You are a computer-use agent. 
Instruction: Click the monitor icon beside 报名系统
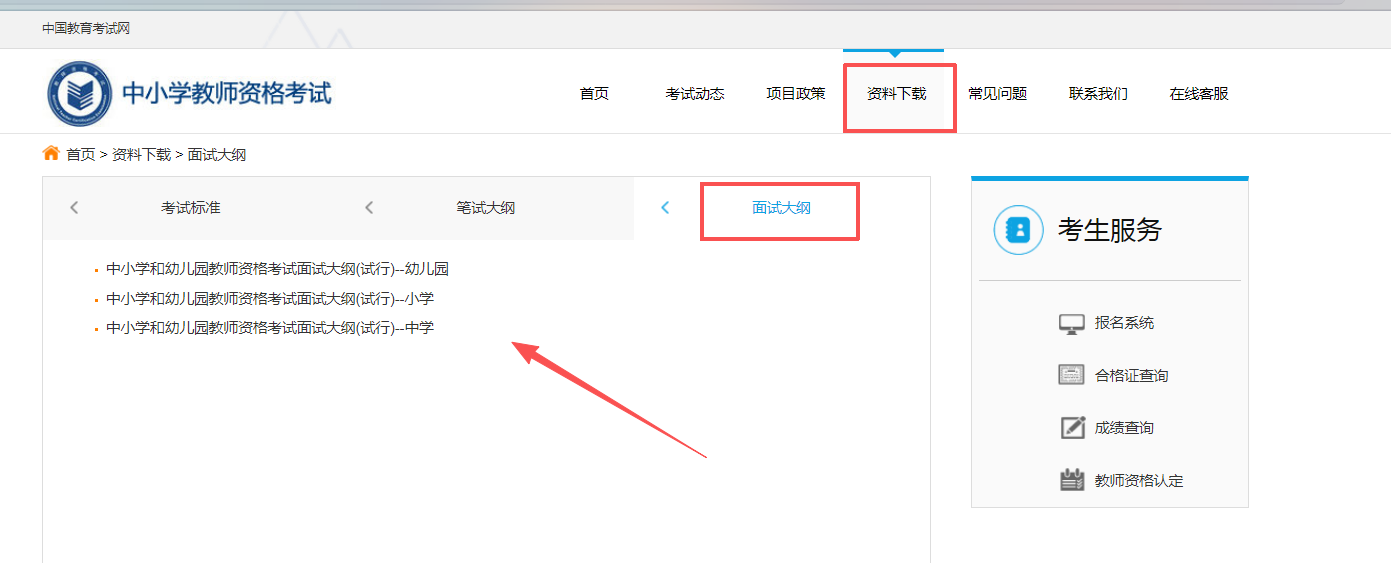click(x=1071, y=323)
